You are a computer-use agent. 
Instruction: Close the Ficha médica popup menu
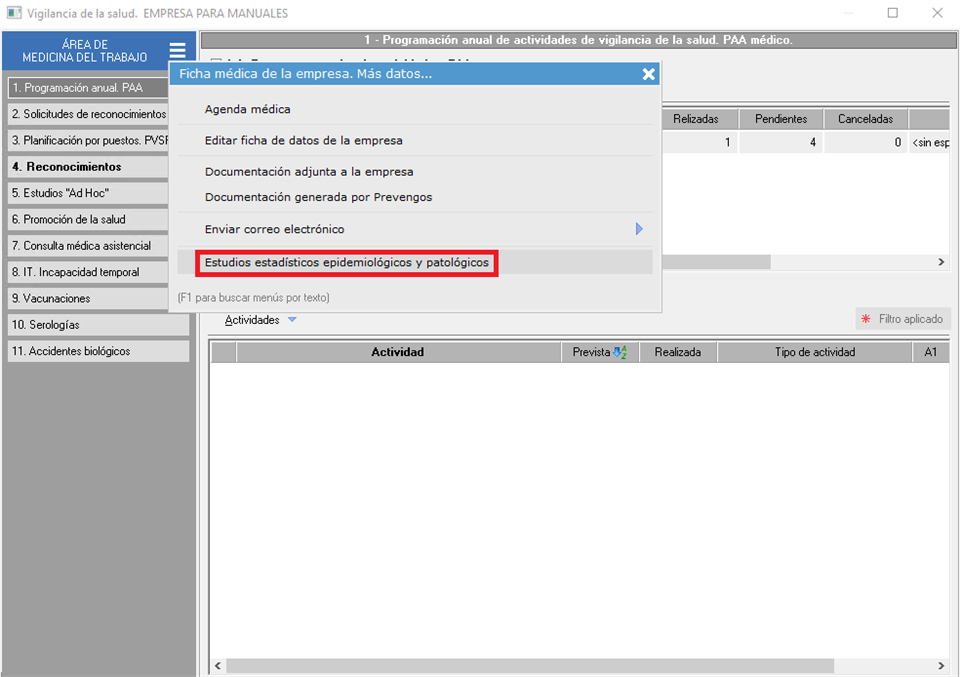click(x=648, y=74)
